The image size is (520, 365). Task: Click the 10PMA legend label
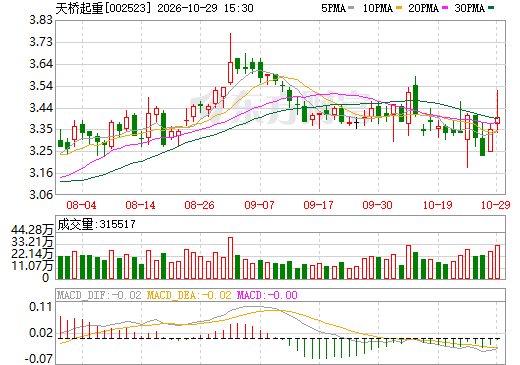[378, 8]
